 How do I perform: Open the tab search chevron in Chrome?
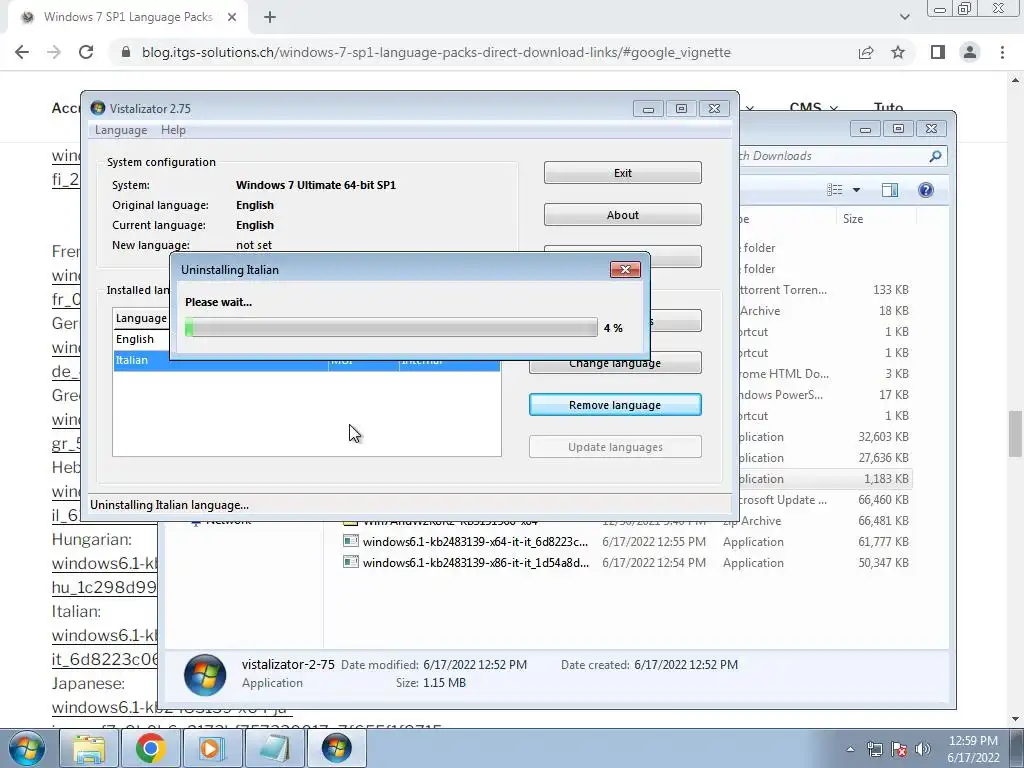coord(904,18)
